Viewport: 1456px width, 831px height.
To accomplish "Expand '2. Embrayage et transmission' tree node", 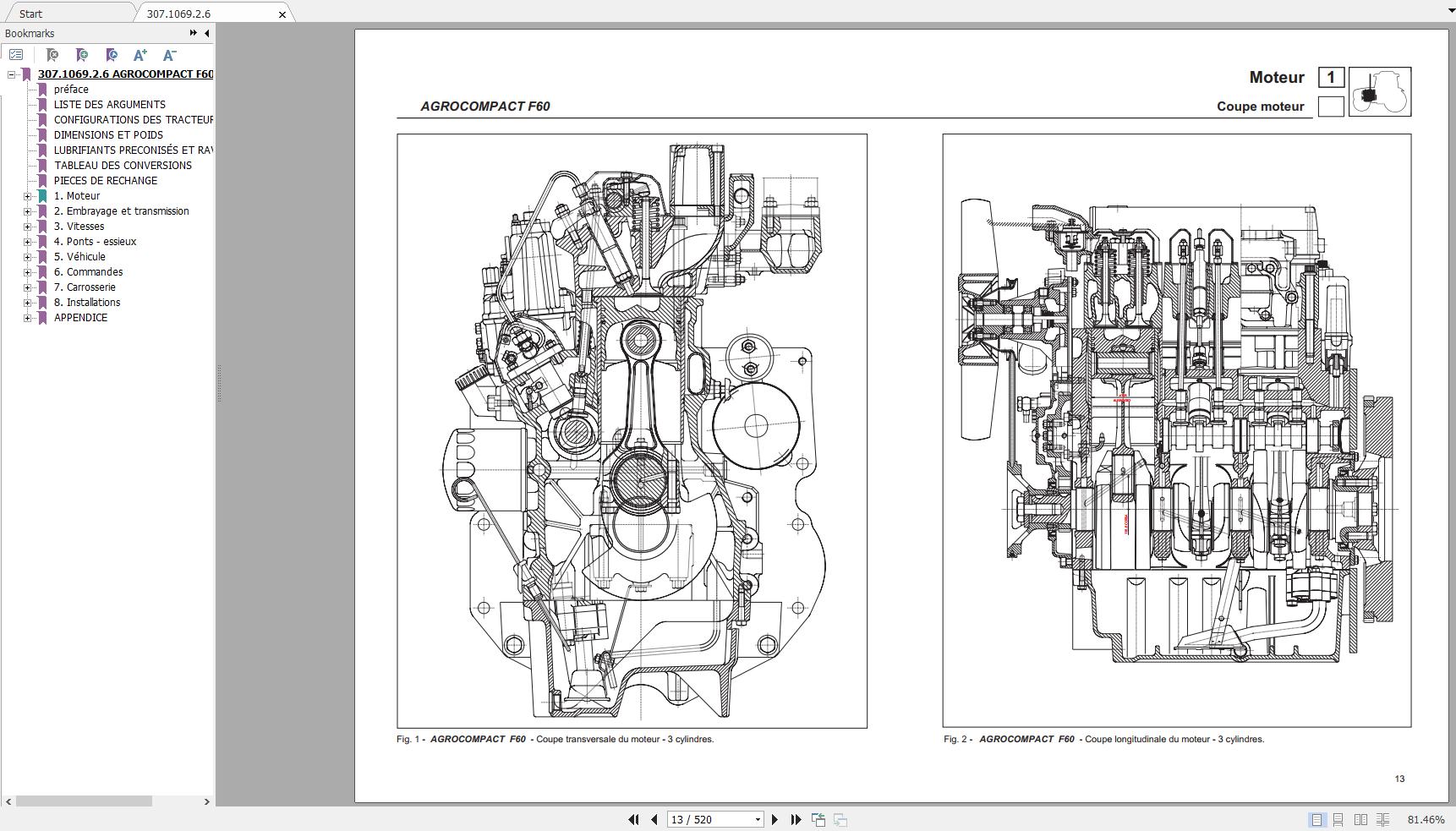I will (27, 211).
